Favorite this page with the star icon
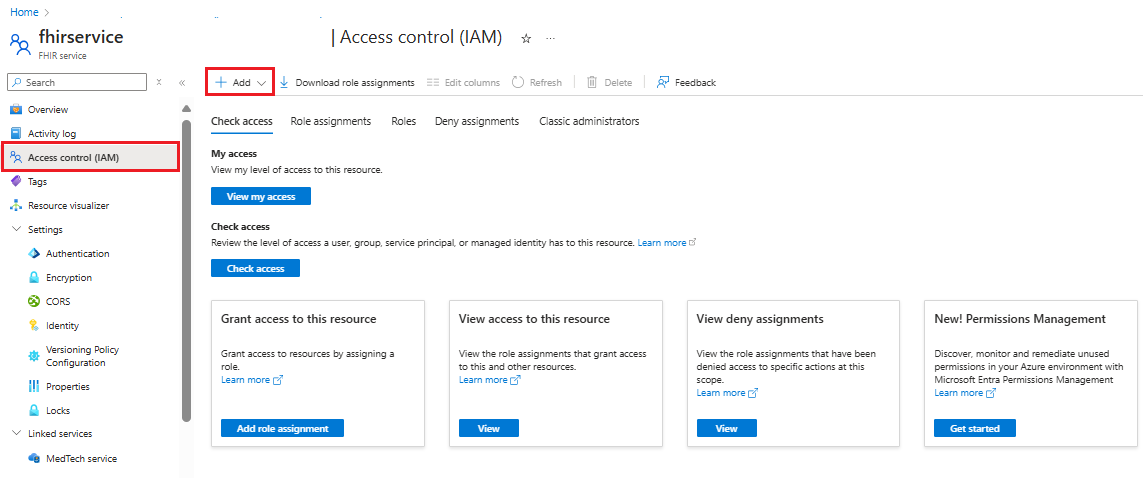This screenshot has width=1143, height=478. [x=526, y=39]
